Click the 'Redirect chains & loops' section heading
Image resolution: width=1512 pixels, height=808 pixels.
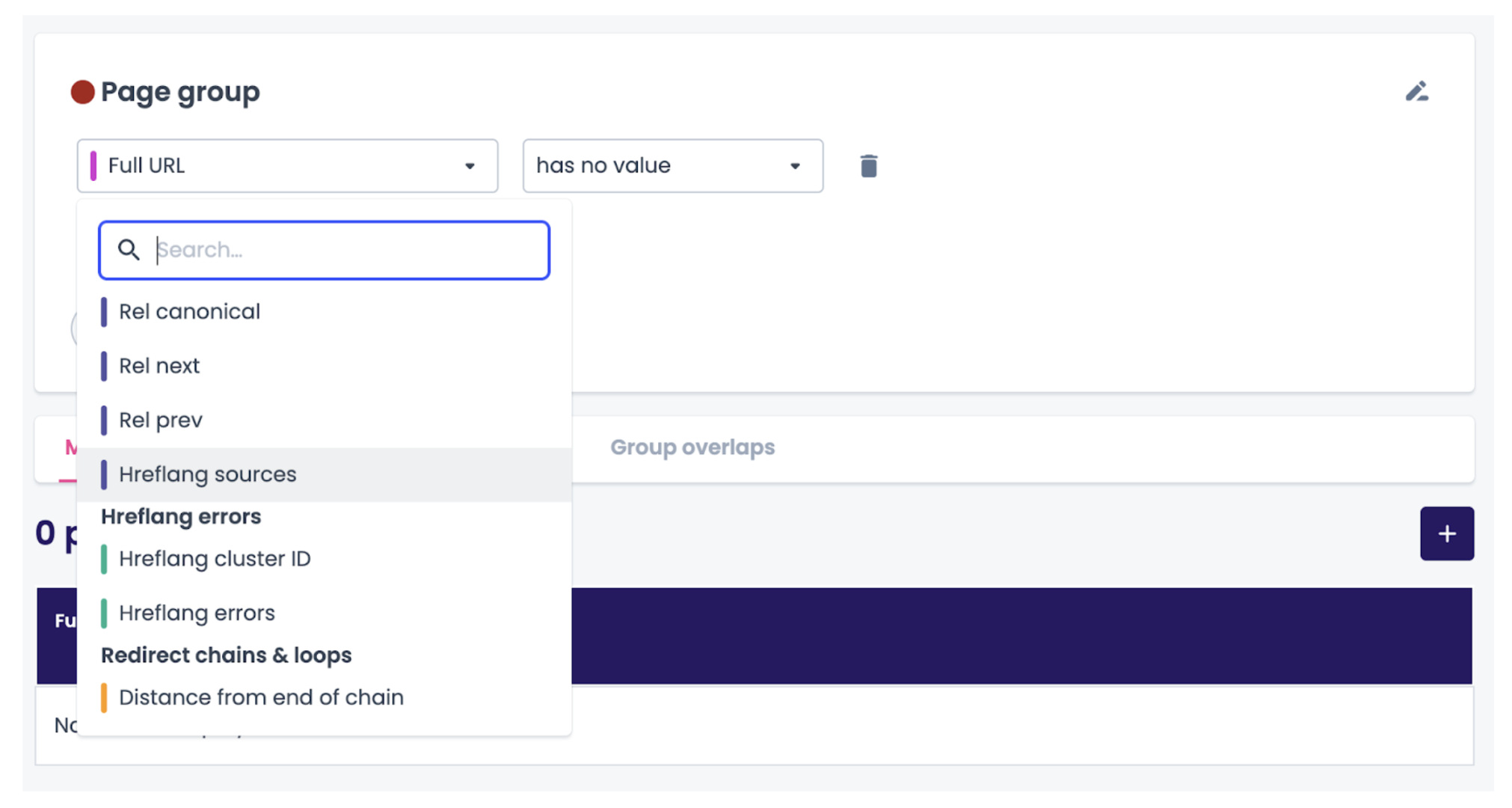(226, 655)
